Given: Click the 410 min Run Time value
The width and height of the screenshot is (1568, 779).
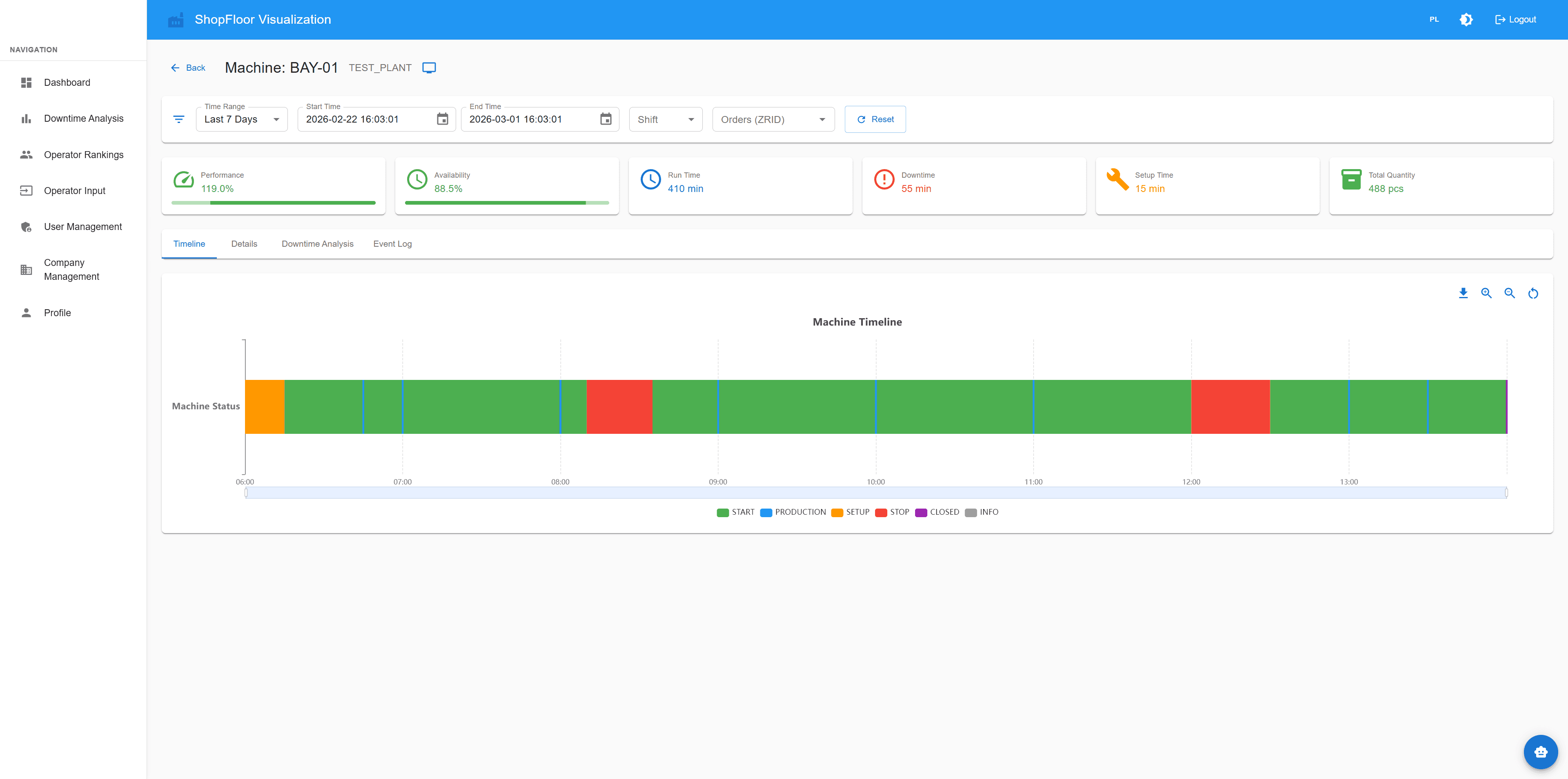Looking at the screenshot, I should click(686, 189).
